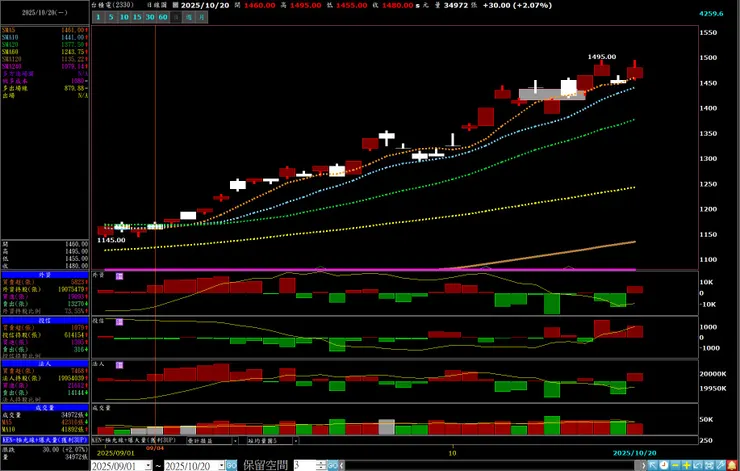Click the 2025/10/20 label on time axis
Screen dimensions: 740x471
coord(635,453)
